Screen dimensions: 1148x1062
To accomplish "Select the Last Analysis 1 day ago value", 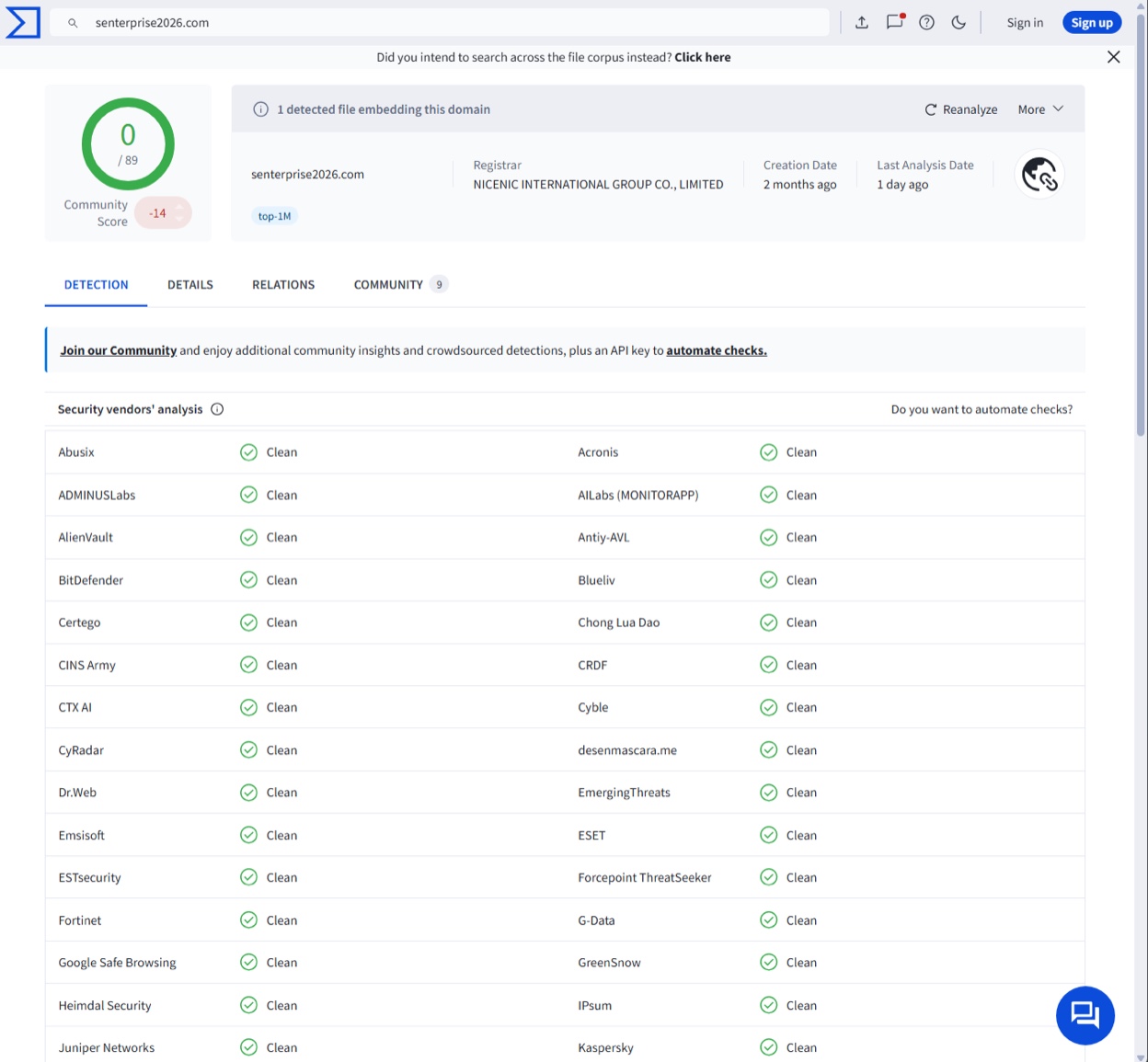I will 902,185.
